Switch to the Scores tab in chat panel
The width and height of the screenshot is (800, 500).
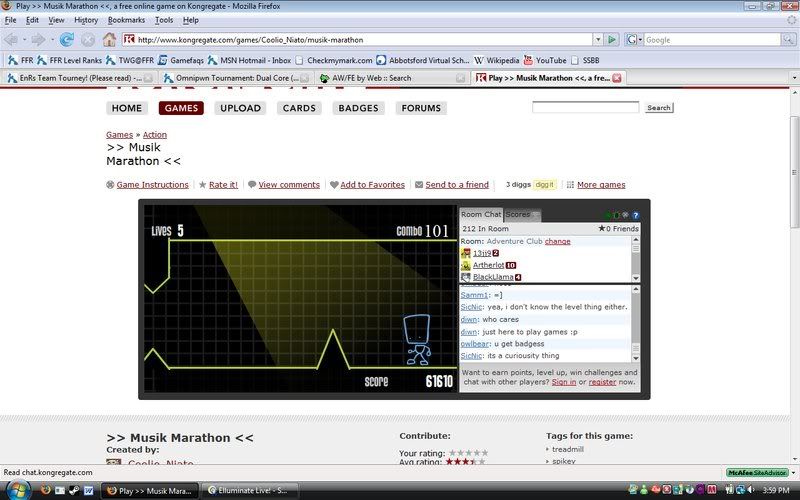coord(518,214)
